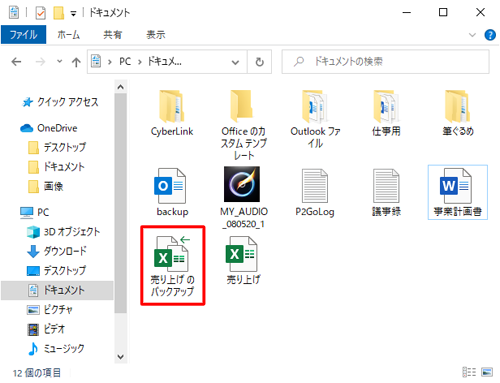Switch to the 表示 ribbon tab
The width and height of the screenshot is (500, 383).
point(156,35)
